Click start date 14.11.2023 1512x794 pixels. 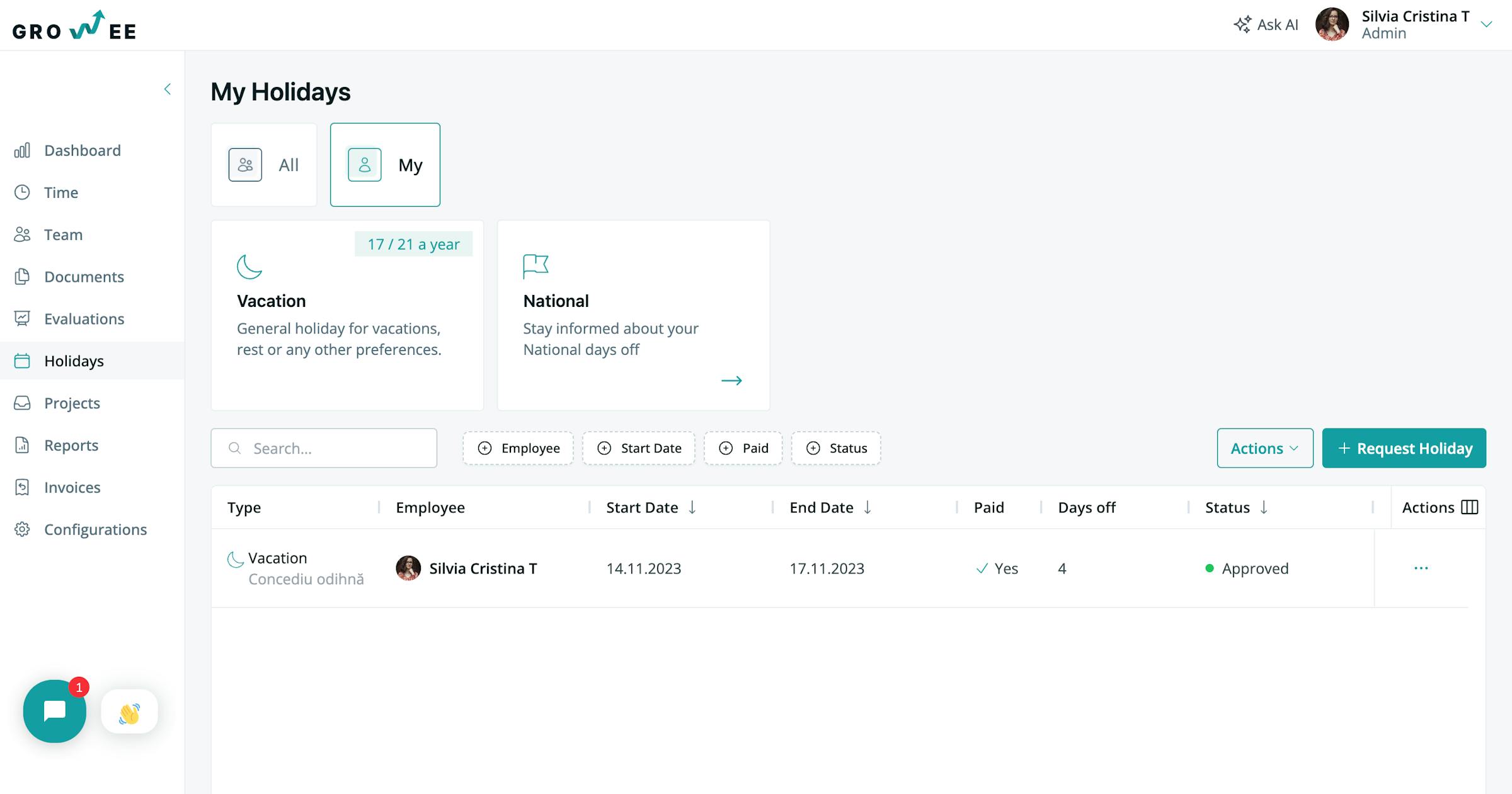tap(644, 568)
